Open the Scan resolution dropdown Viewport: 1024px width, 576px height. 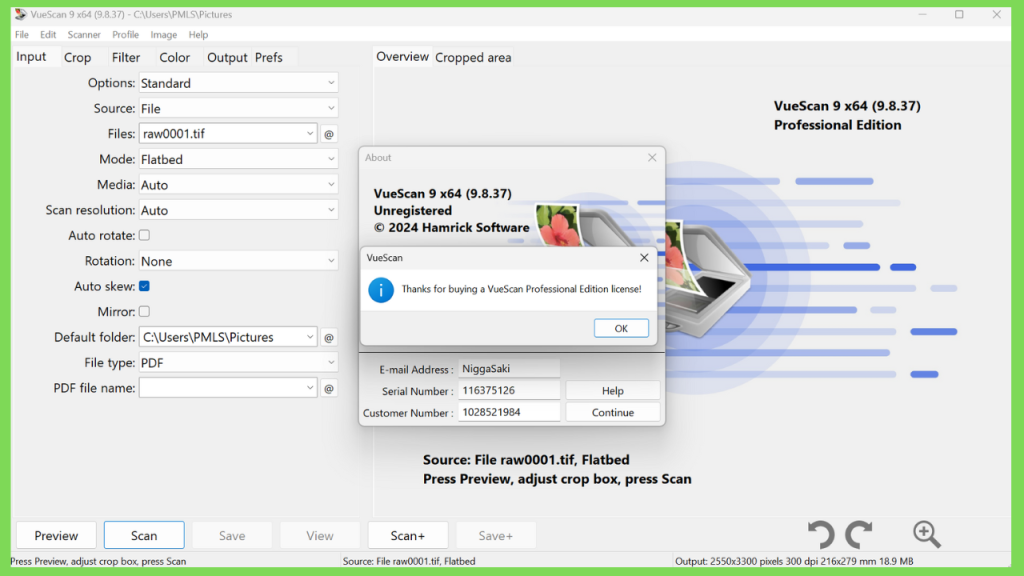238,210
